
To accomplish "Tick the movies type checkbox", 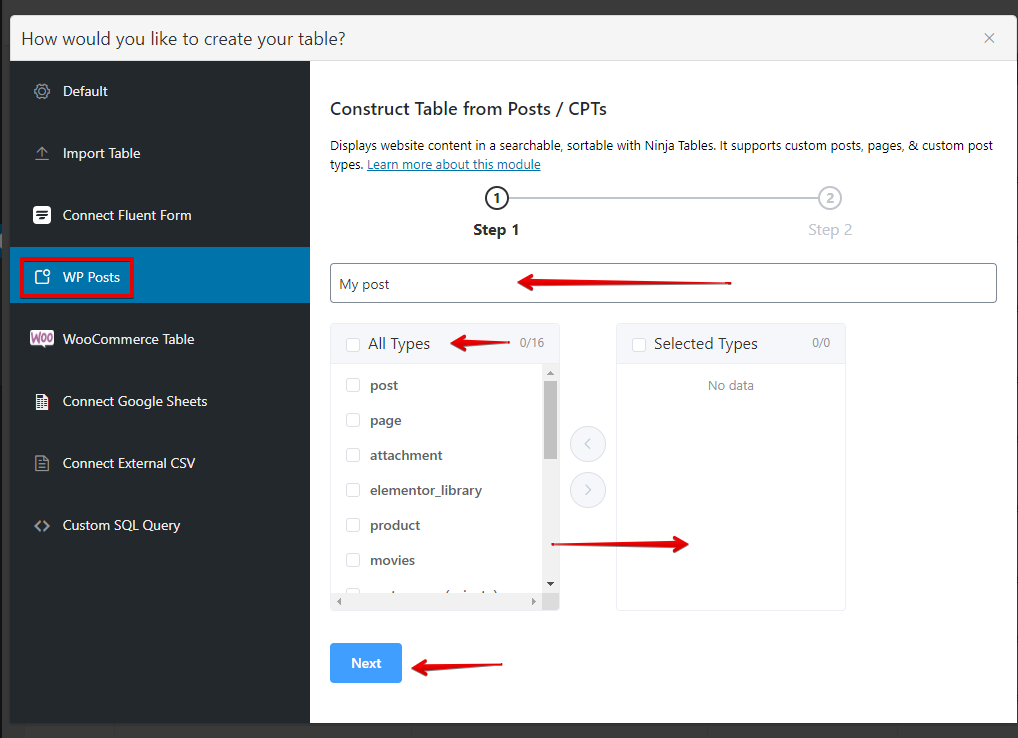I will (x=353, y=560).
